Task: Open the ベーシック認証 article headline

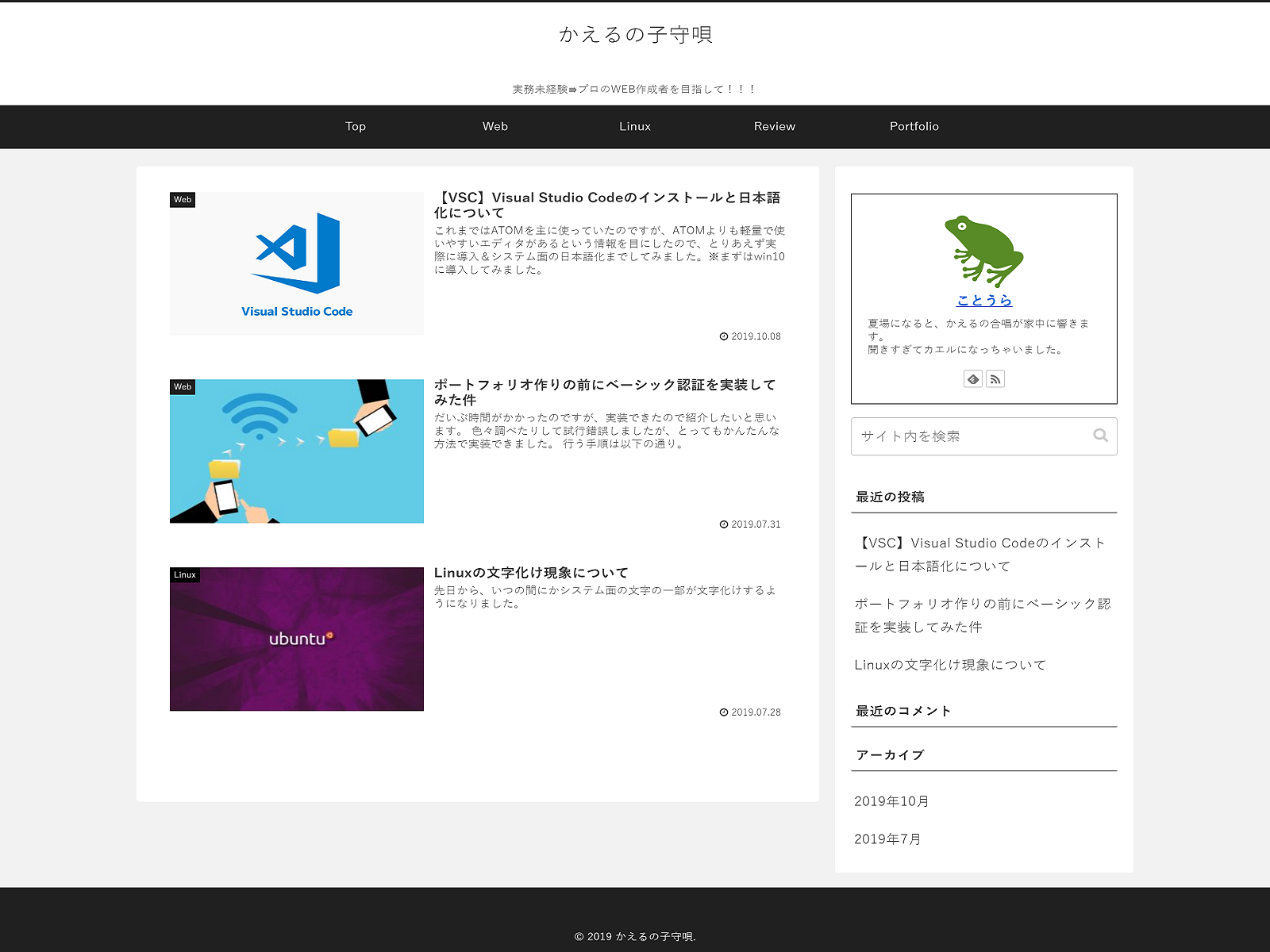Action: pyautogui.click(x=605, y=392)
